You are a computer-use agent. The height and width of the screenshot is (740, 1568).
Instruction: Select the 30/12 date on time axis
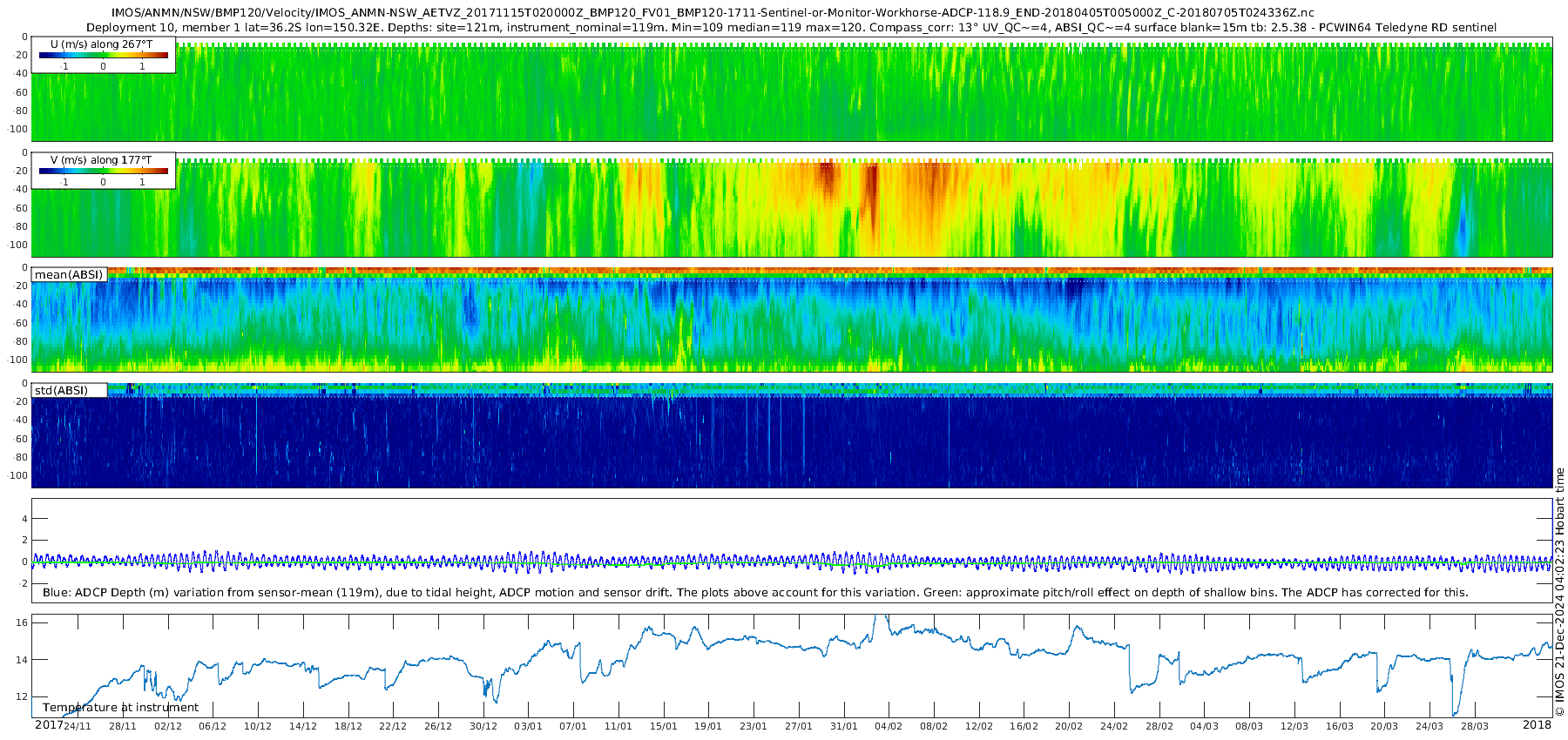pyautogui.click(x=483, y=726)
